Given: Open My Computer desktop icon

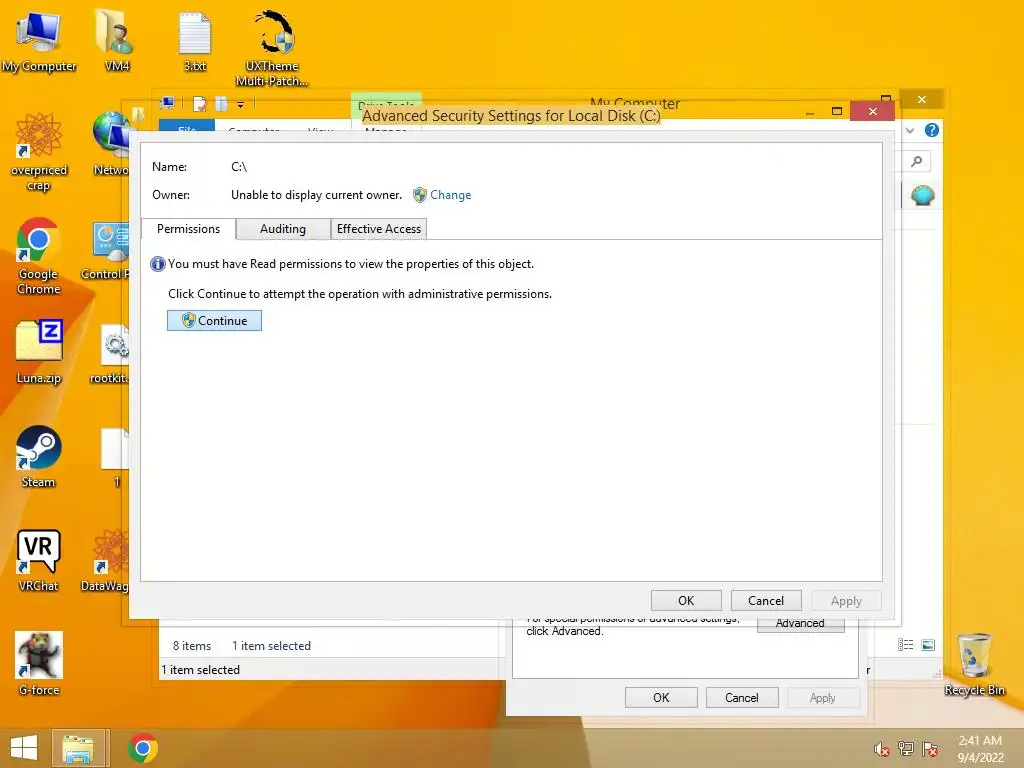Looking at the screenshot, I should [x=39, y=40].
